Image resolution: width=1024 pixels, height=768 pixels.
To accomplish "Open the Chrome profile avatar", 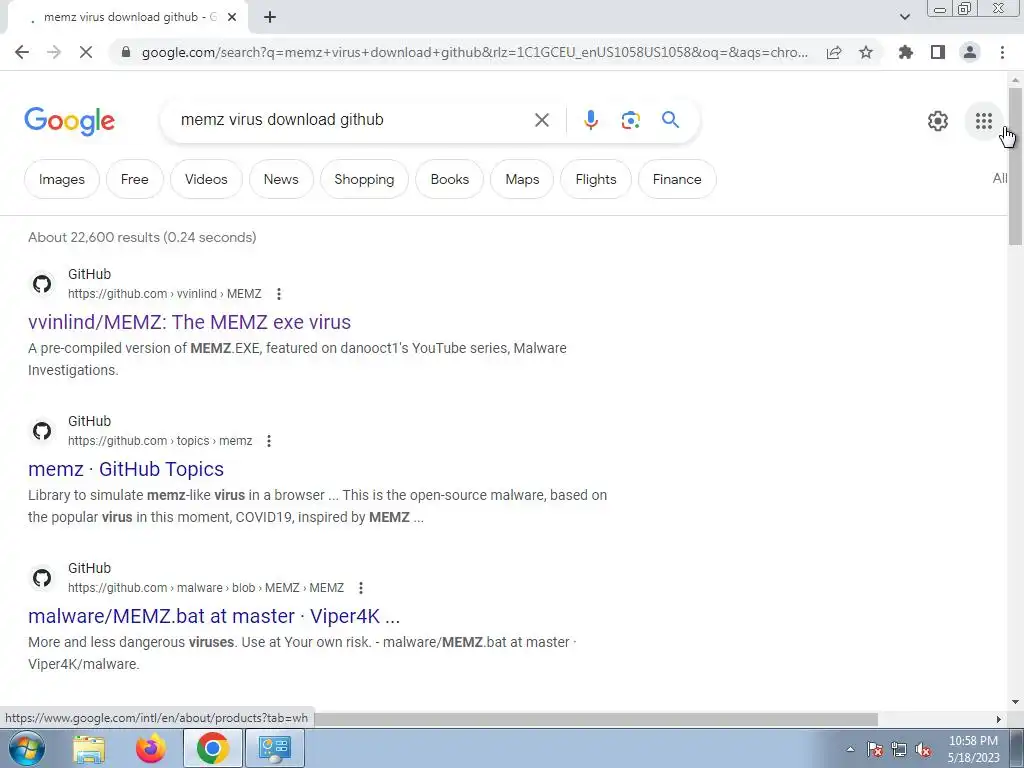I will click(970, 52).
